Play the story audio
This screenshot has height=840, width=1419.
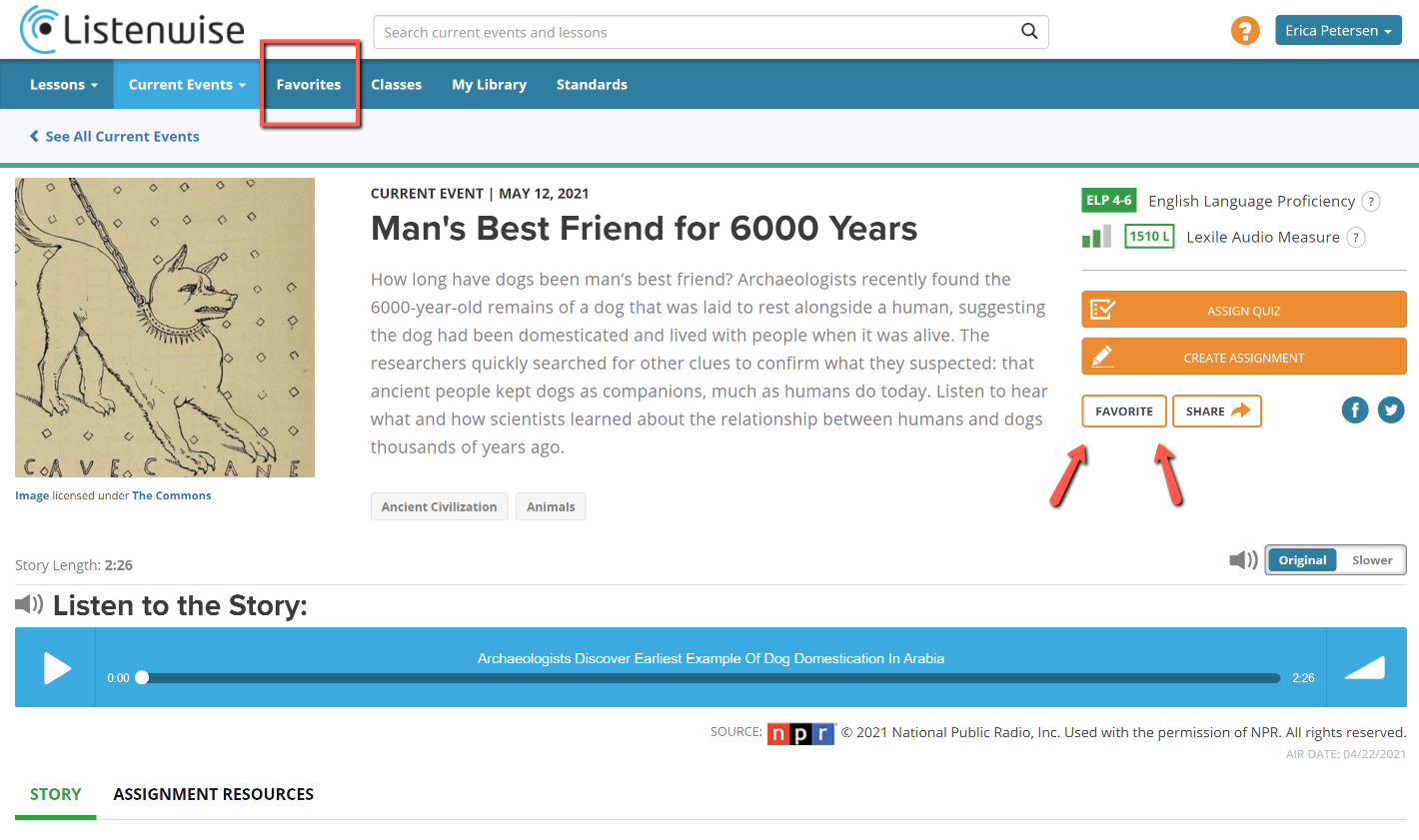(x=57, y=667)
